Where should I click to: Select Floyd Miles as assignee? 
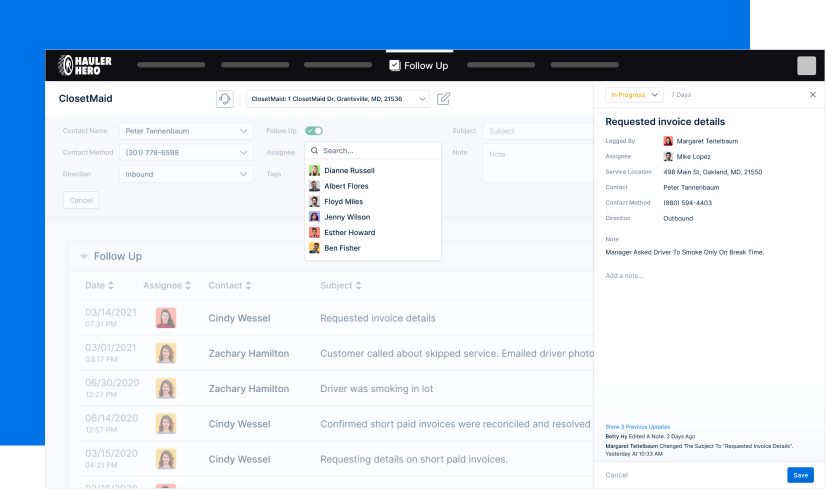pyautogui.click(x=373, y=201)
